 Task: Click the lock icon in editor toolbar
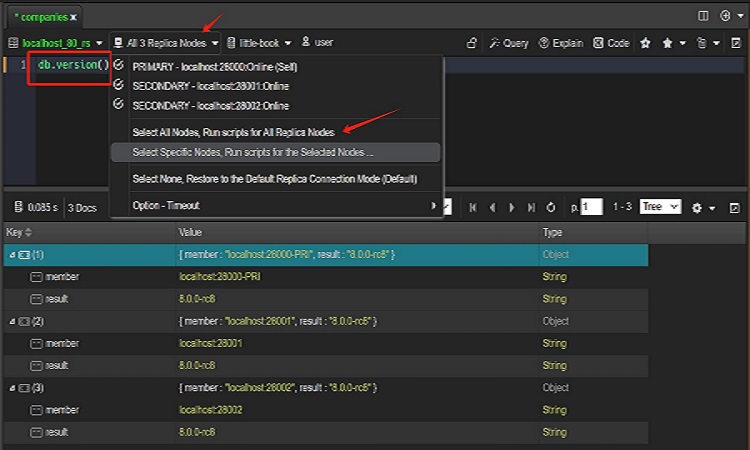[472, 43]
